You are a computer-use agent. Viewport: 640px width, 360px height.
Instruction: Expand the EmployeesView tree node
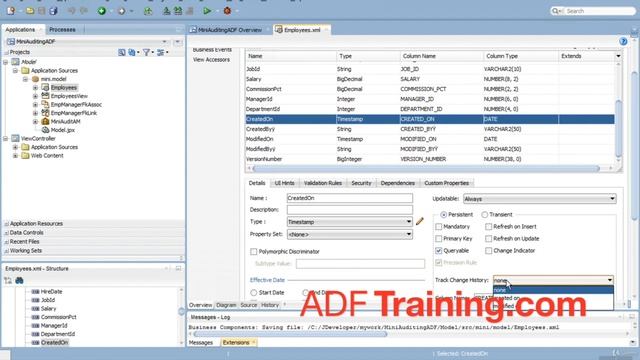pyautogui.click(x=35, y=96)
